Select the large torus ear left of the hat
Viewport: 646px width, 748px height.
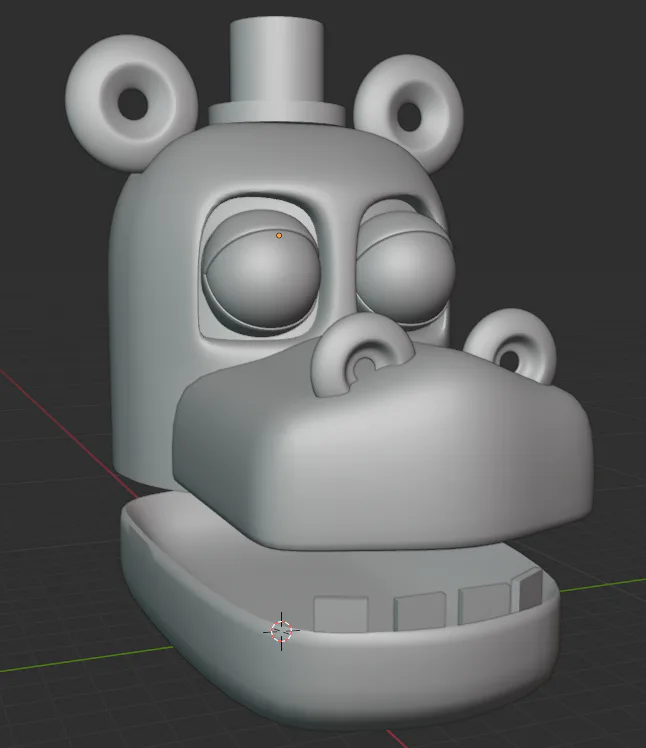pos(132,102)
